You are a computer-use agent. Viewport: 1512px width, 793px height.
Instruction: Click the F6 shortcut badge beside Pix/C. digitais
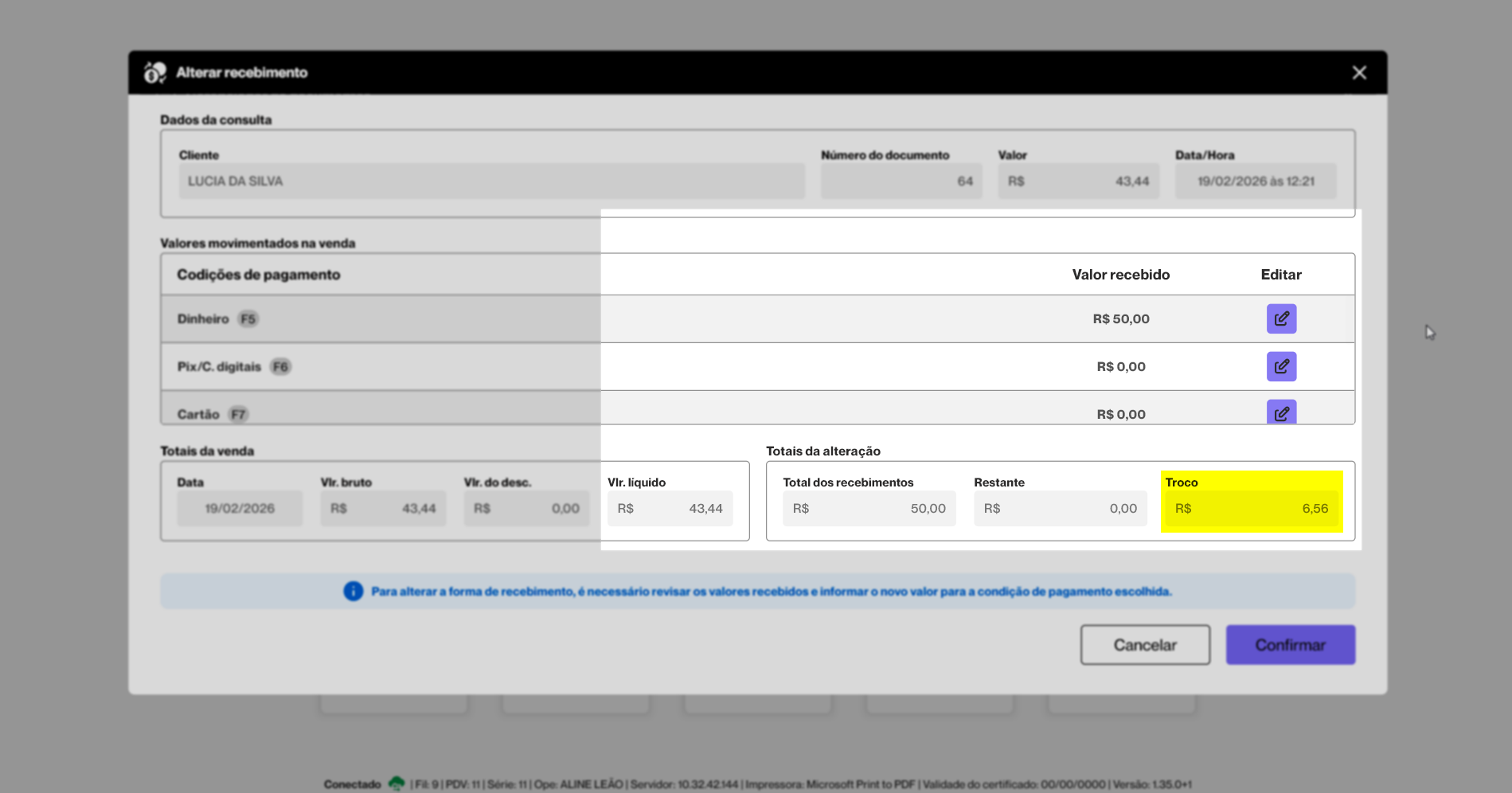280,366
